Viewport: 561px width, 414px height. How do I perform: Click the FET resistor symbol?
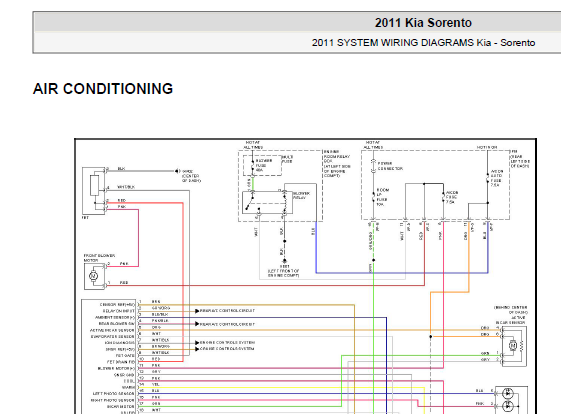pos(94,185)
